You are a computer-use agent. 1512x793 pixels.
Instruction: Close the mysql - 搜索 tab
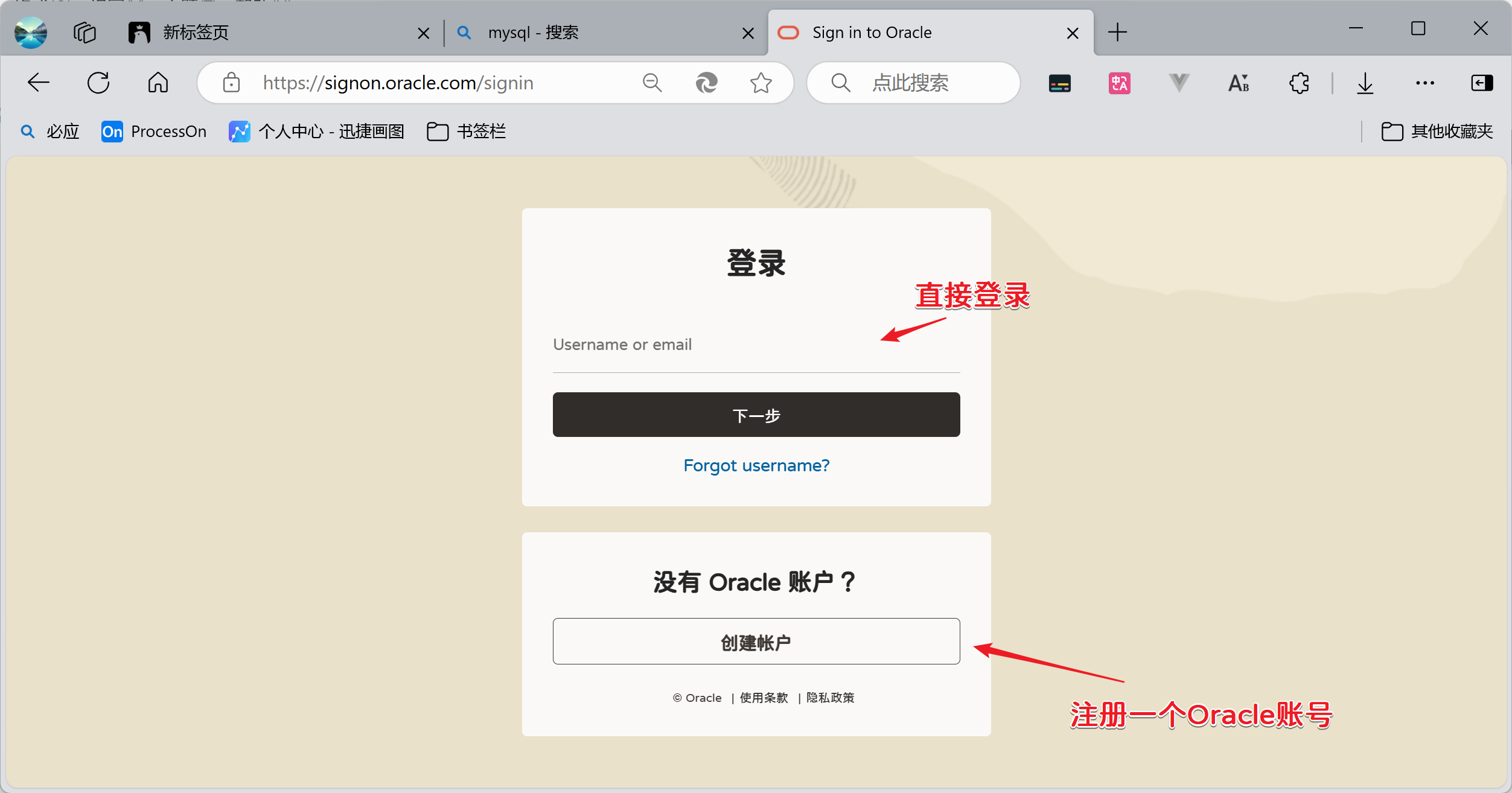click(748, 33)
